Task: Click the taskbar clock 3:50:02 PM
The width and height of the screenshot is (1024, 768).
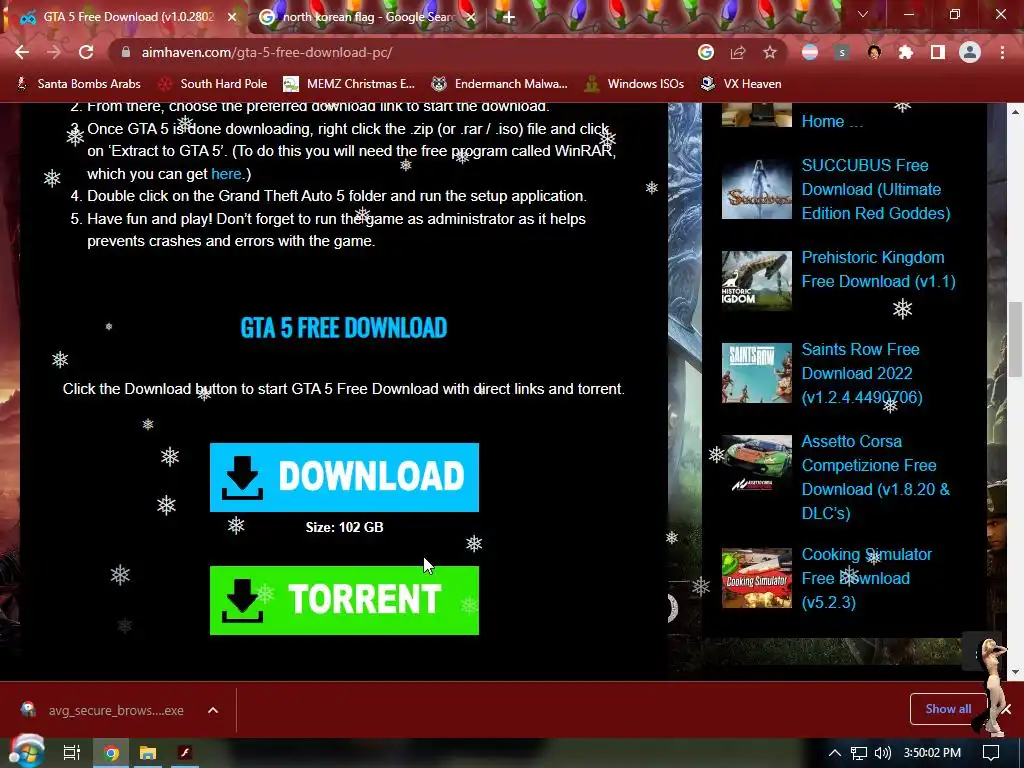Action: point(932,753)
